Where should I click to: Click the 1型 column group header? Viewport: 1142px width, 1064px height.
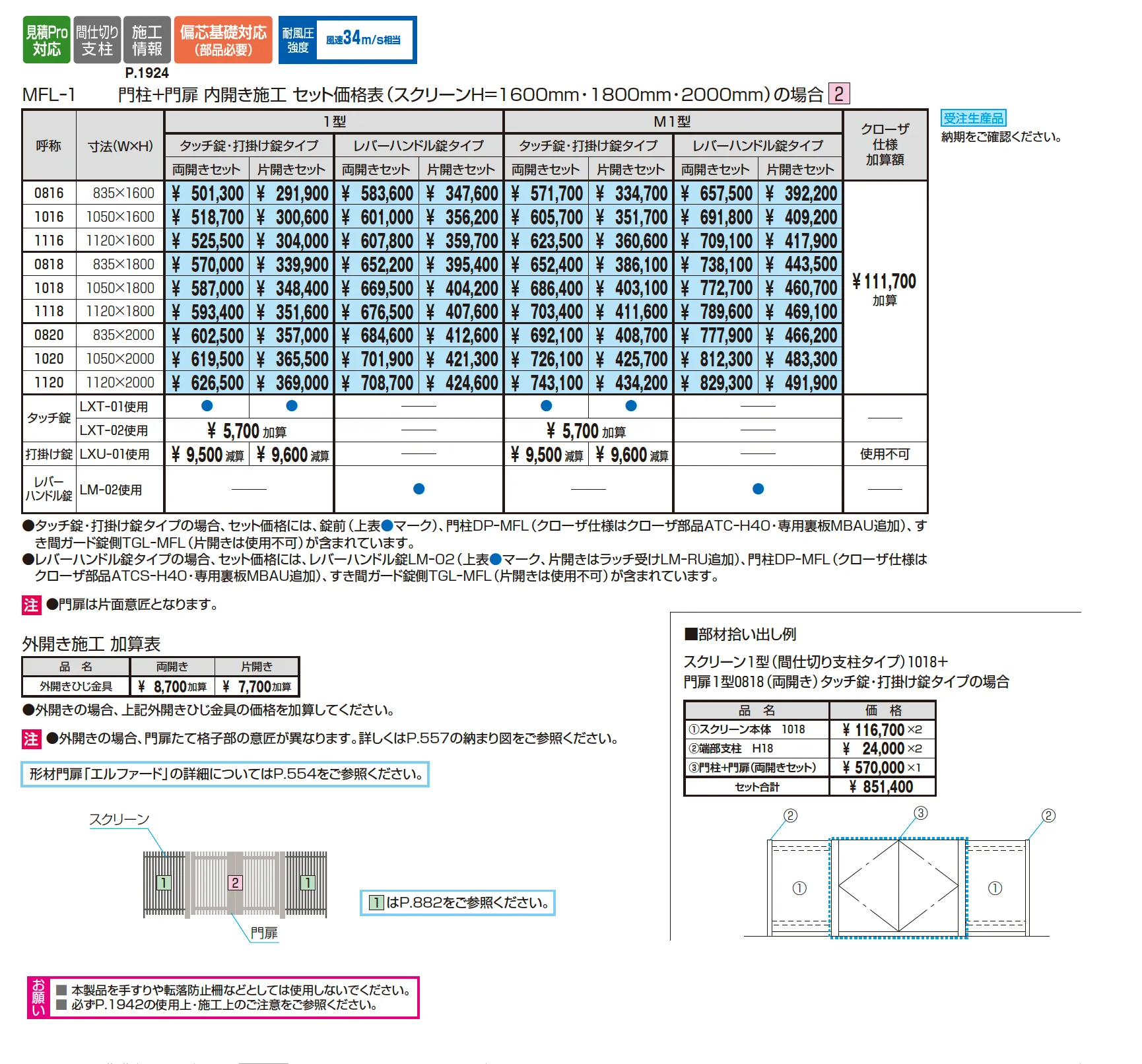point(334,121)
